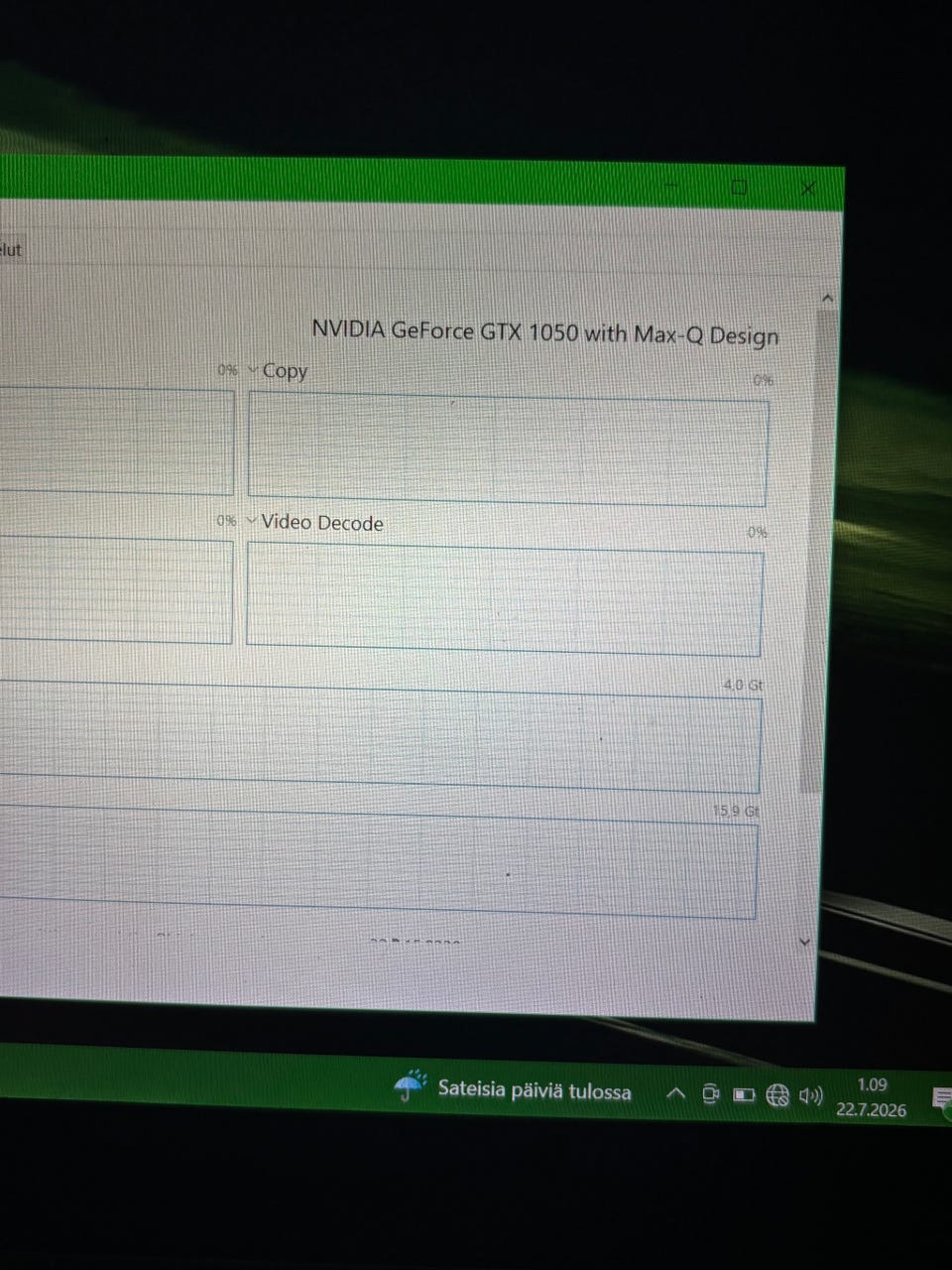Click the scroll up arrow
This screenshot has height=1270, width=952.
point(827,298)
